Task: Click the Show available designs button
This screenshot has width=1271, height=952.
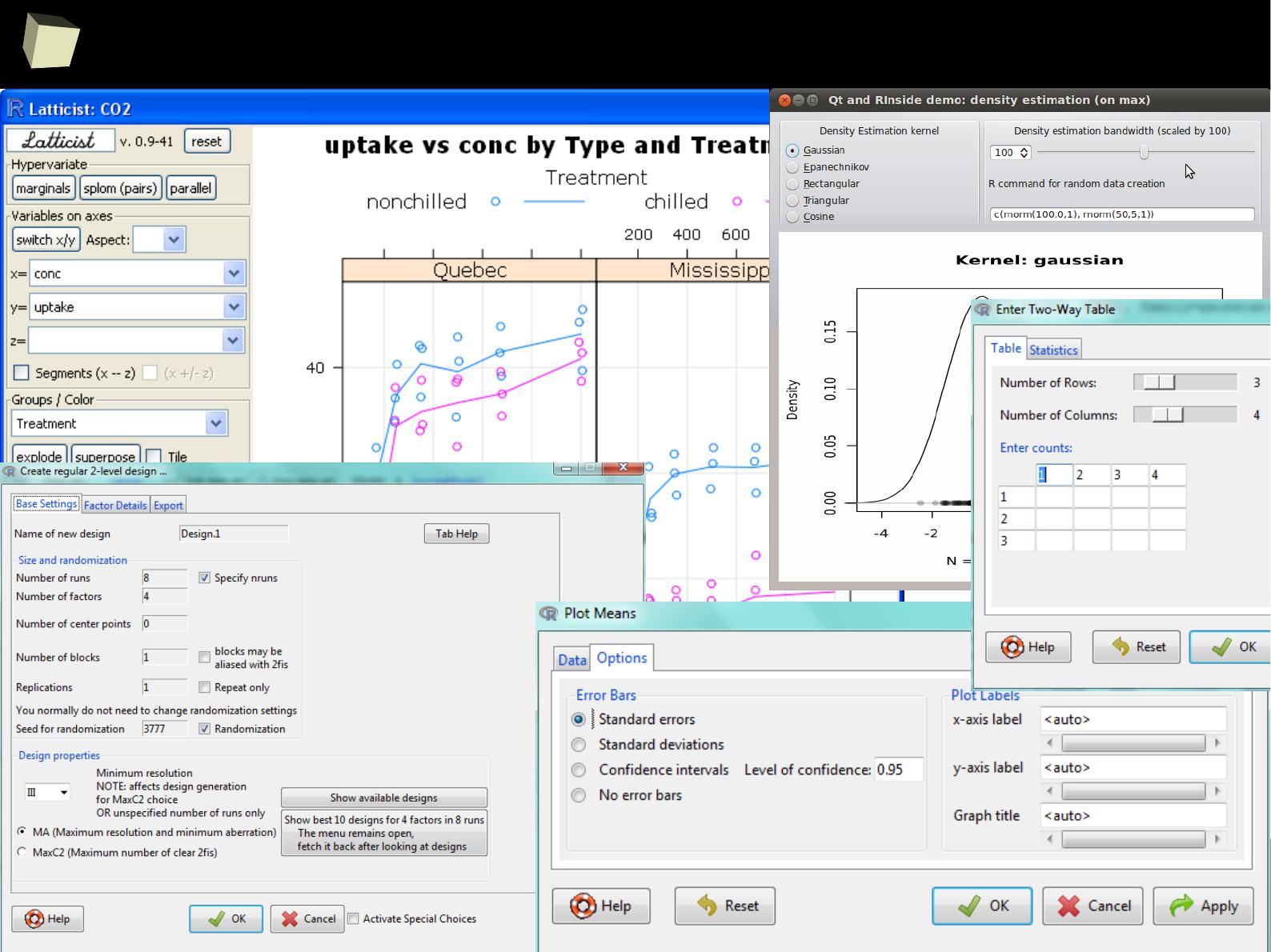Action: pyautogui.click(x=384, y=798)
